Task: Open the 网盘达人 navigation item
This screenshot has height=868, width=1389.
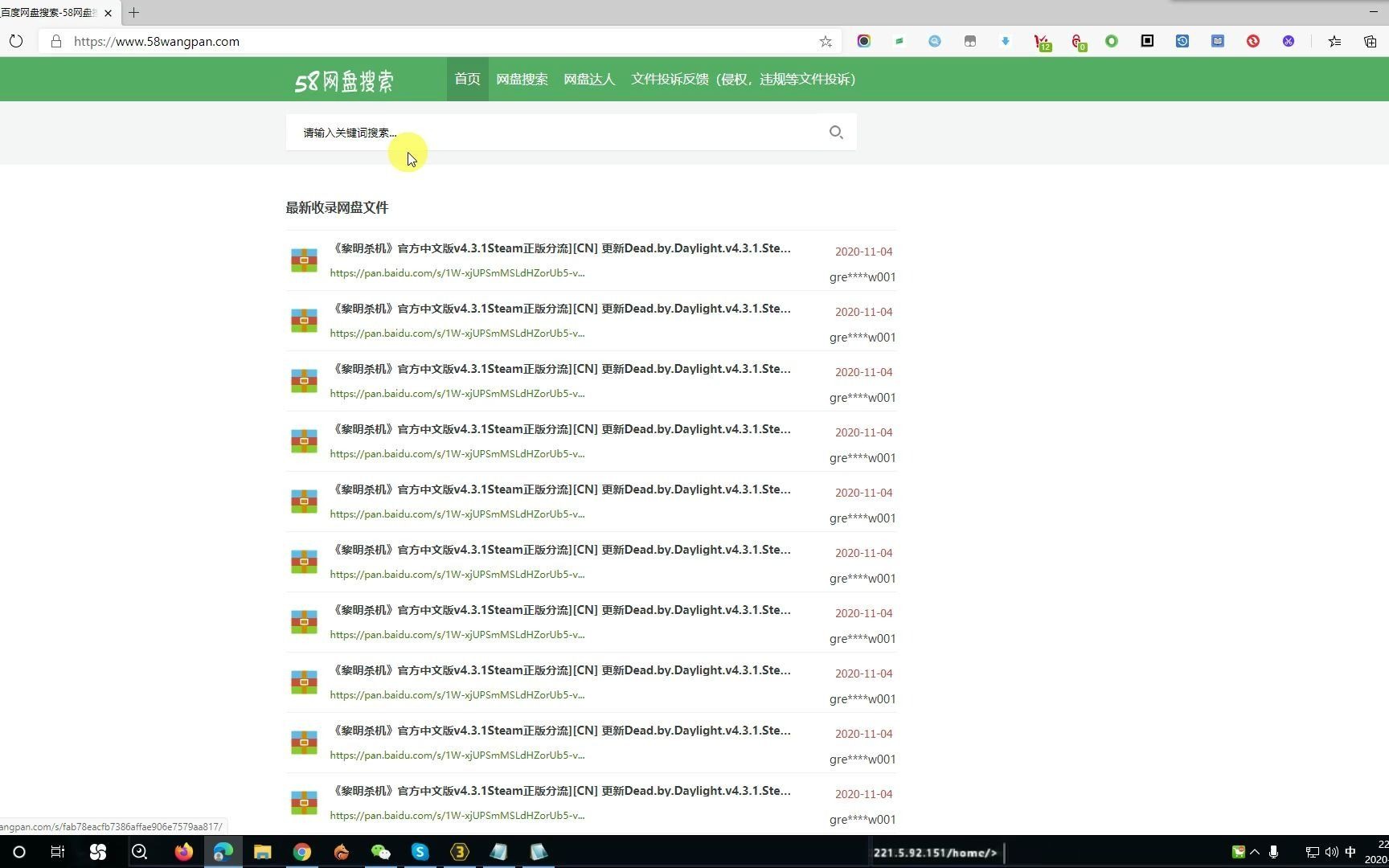Action: pyautogui.click(x=589, y=79)
